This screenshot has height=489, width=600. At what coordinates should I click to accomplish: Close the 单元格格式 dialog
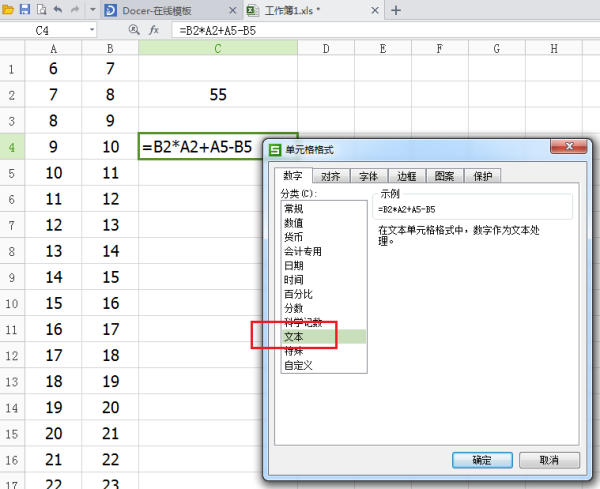[x=569, y=146]
